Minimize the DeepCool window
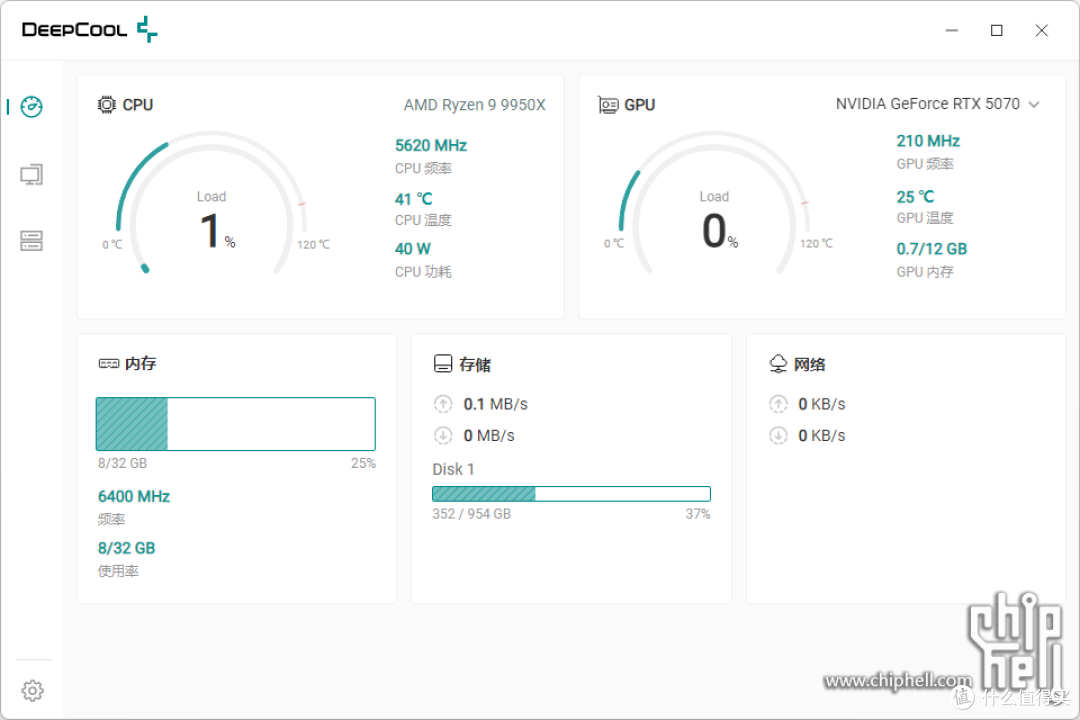Screen dimensions: 1080x720 (952, 30)
